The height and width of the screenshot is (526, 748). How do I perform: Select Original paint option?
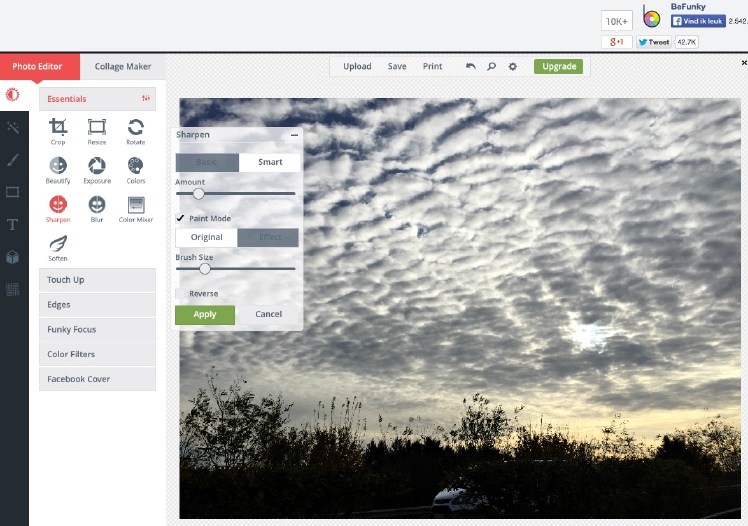[x=207, y=237]
